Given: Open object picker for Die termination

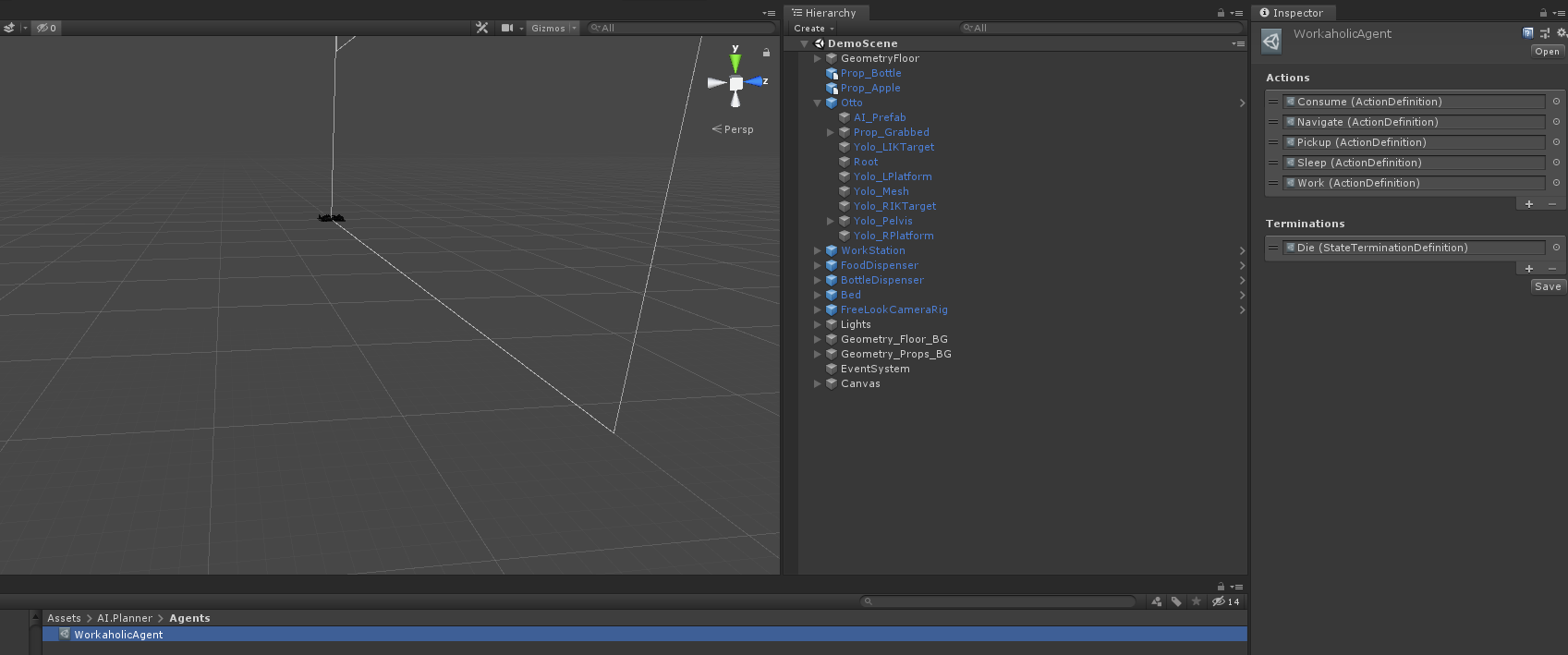Looking at the screenshot, I should pyautogui.click(x=1556, y=248).
